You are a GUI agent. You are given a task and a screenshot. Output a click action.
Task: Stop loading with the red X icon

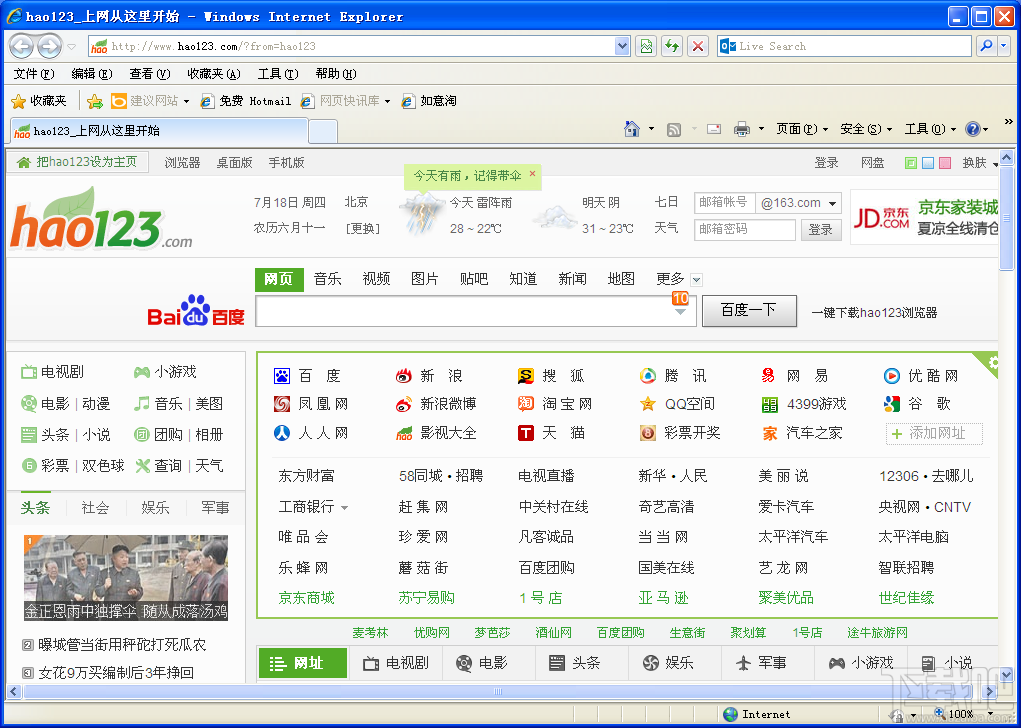[698, 46]
